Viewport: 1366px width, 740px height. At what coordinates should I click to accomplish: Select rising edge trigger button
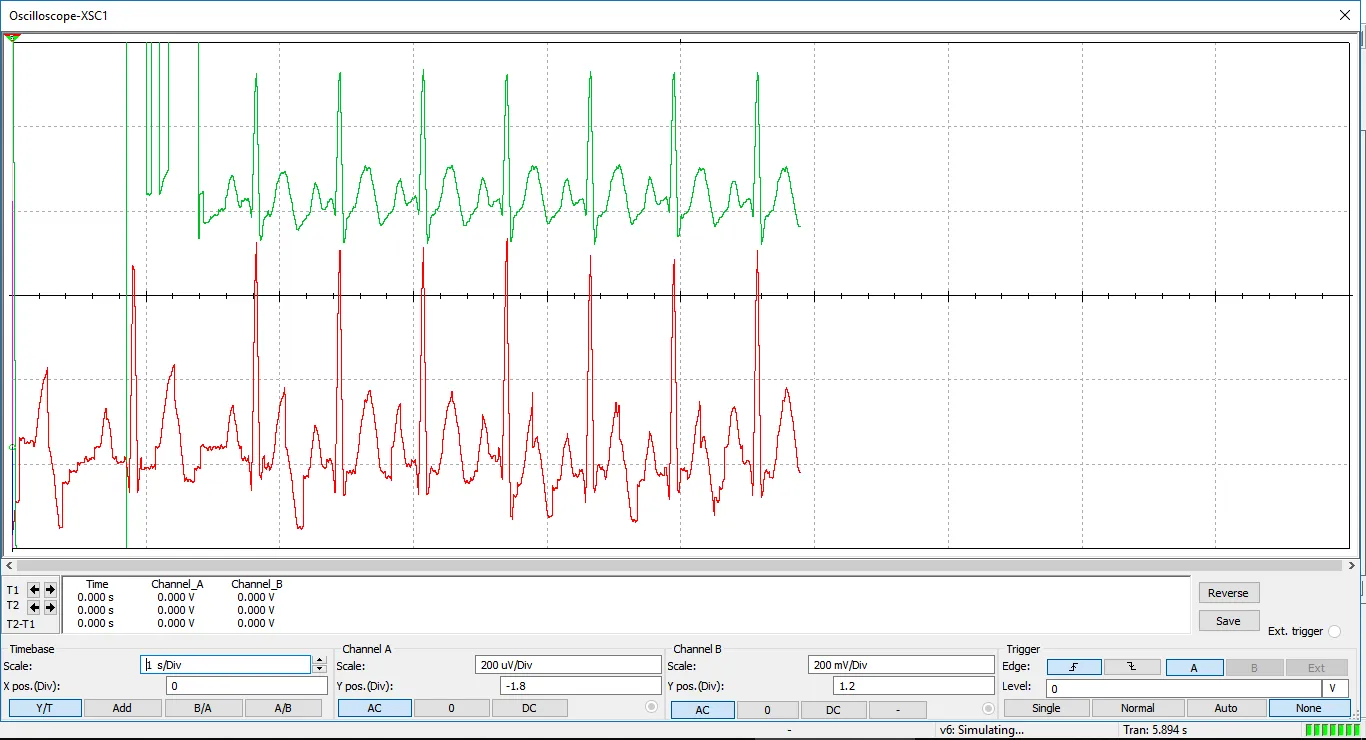(x=1074, y=668)
